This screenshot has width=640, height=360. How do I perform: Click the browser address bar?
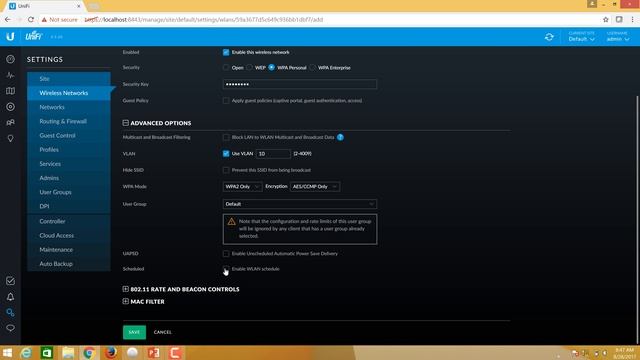[318, 19]
